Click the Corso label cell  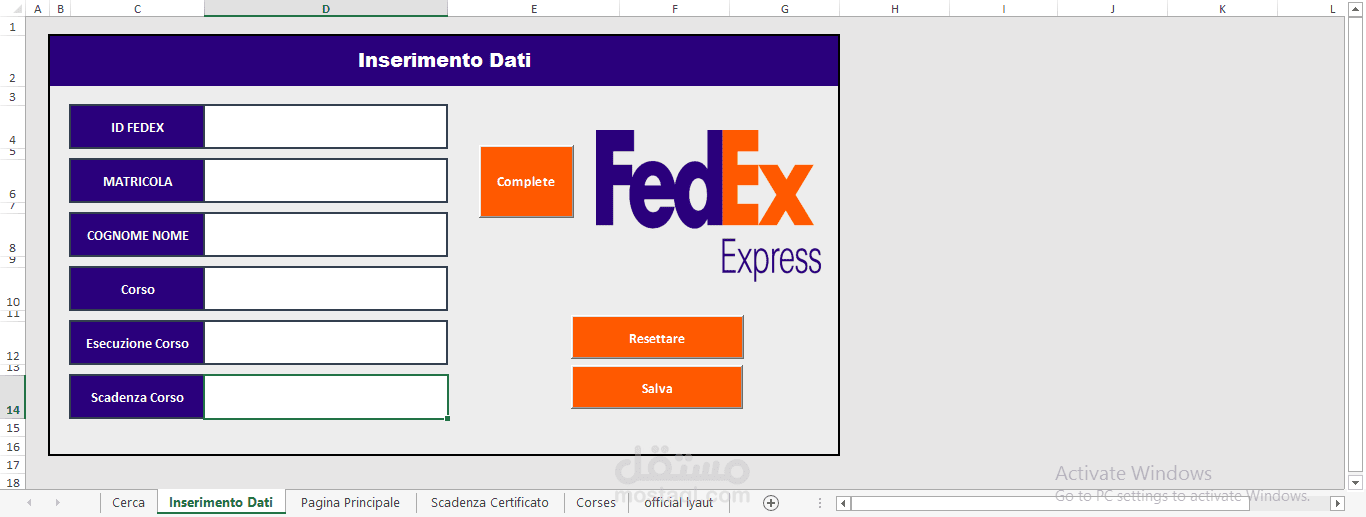pyautogui.click(x=137, y=289)
